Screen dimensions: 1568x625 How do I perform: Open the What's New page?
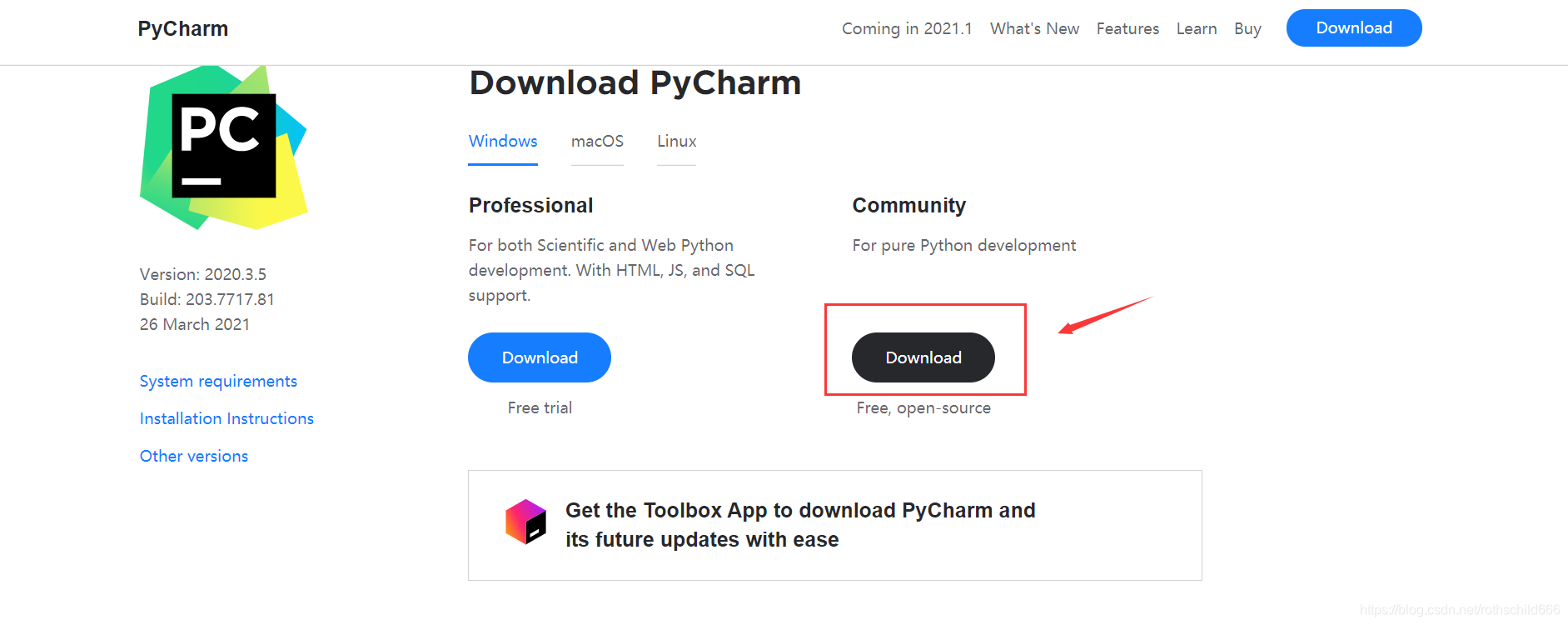(1034, 29)
